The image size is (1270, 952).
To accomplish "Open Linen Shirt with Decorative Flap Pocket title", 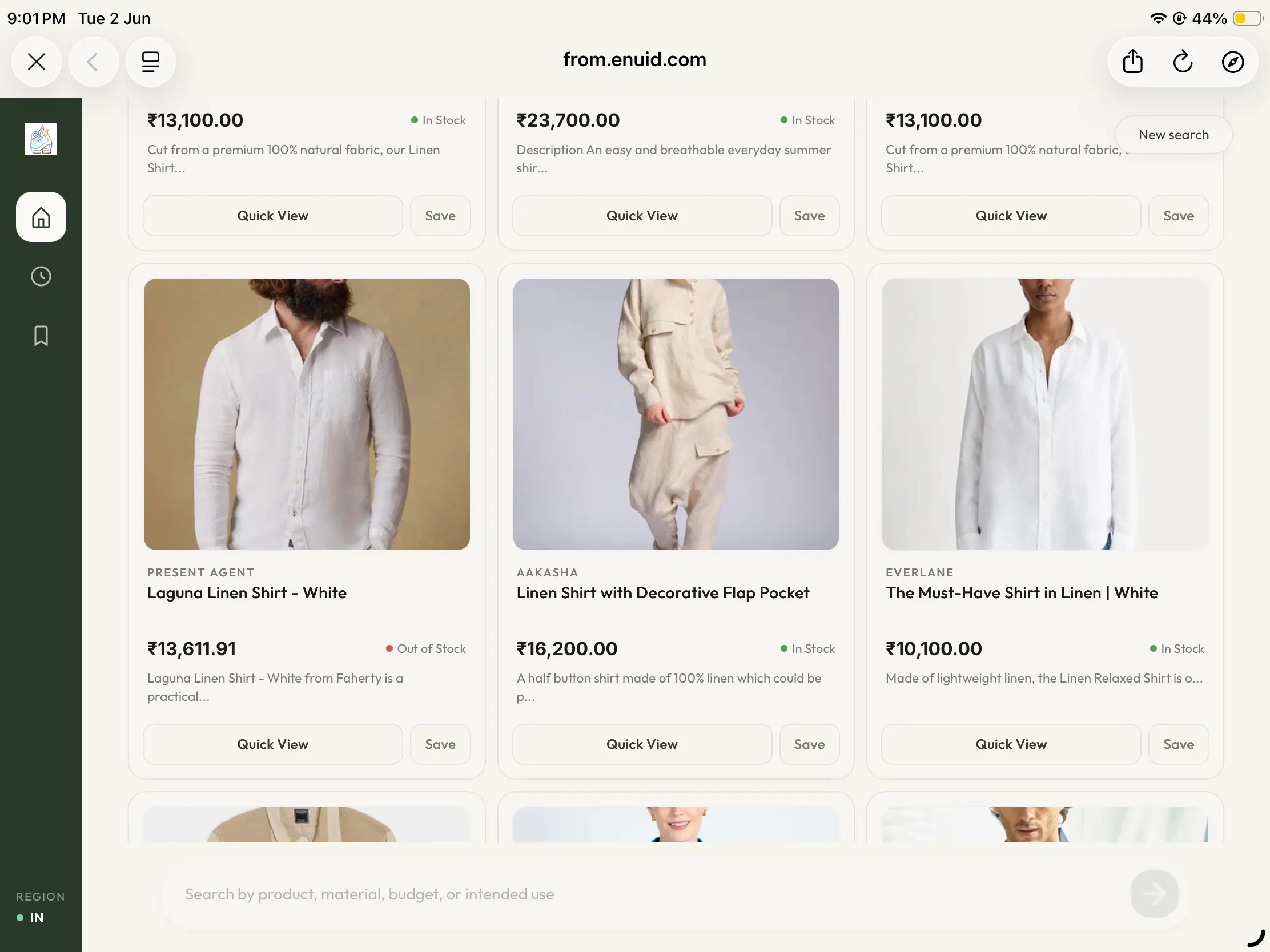I will point(662,593).
